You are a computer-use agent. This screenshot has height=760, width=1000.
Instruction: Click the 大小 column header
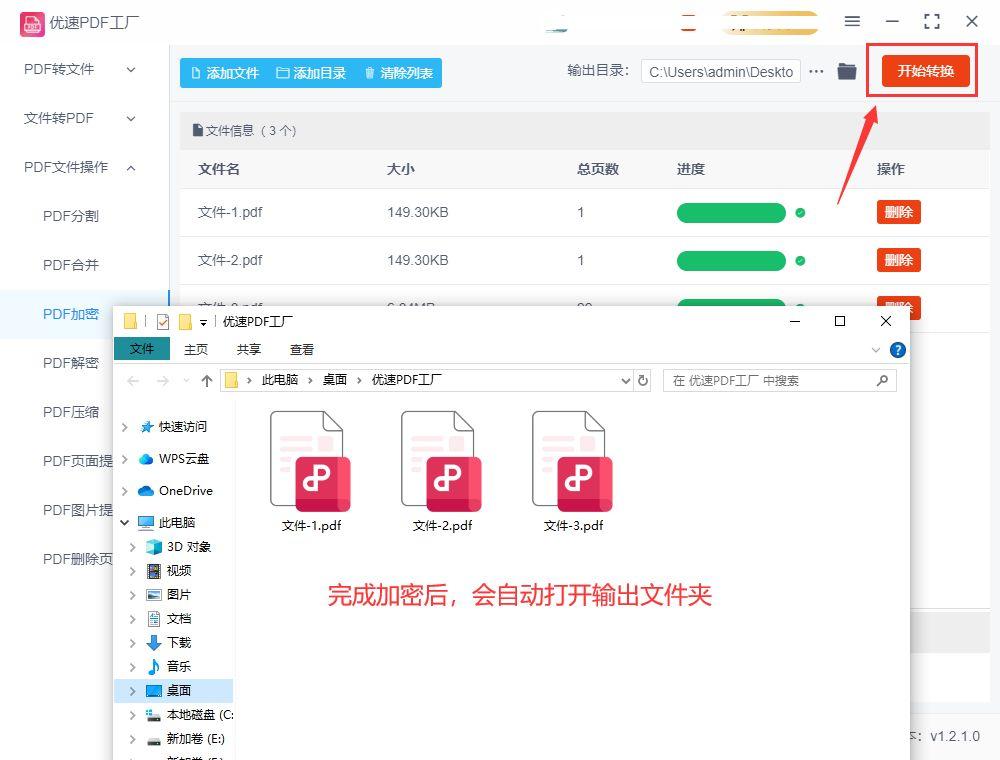(401, 169)
